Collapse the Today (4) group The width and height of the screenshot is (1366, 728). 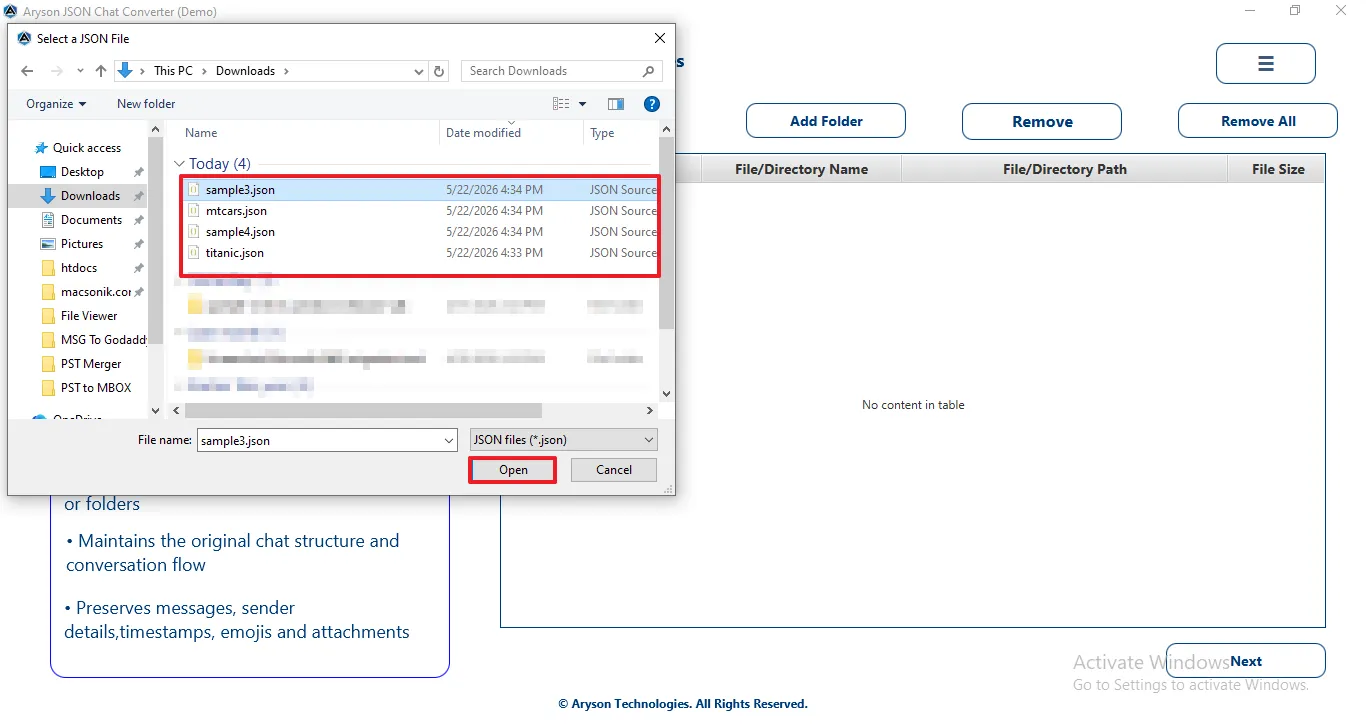[x=180, y=164]
